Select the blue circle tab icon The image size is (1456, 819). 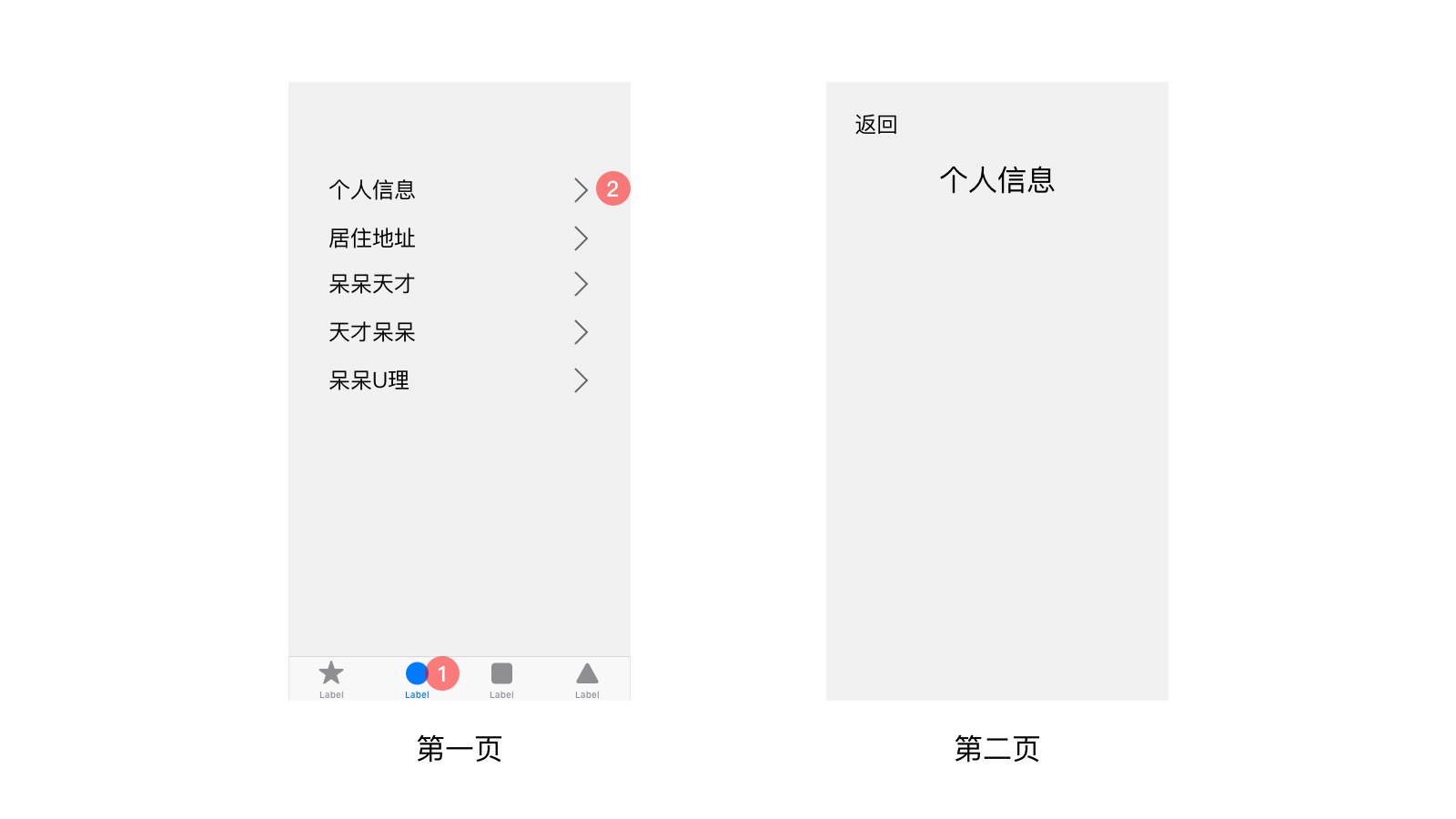pos(417,673)
